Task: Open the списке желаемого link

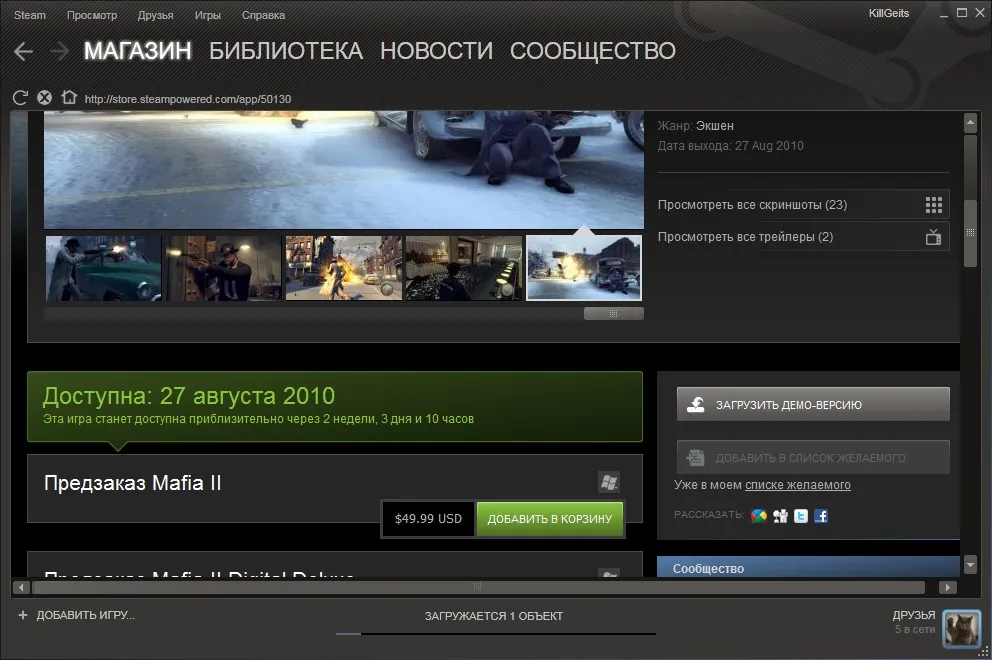Action: coord(797,485)
